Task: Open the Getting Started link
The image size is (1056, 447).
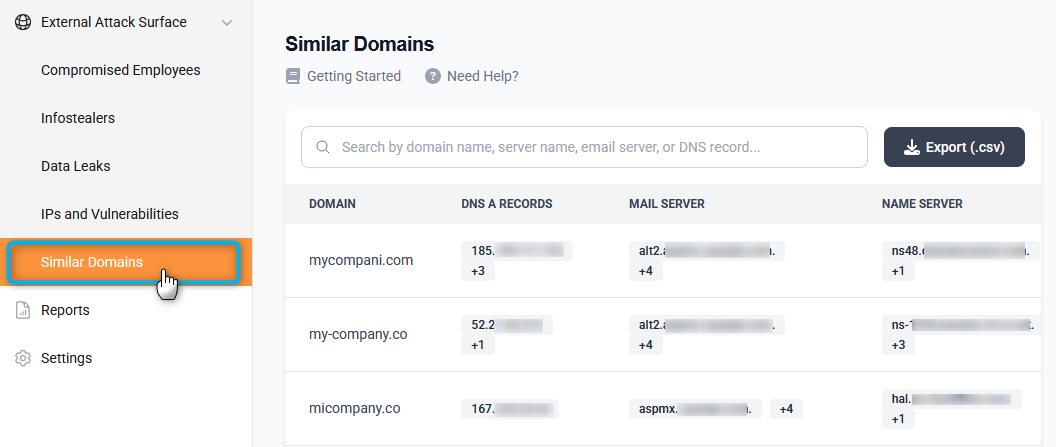Action: click(x=353, y=76)
